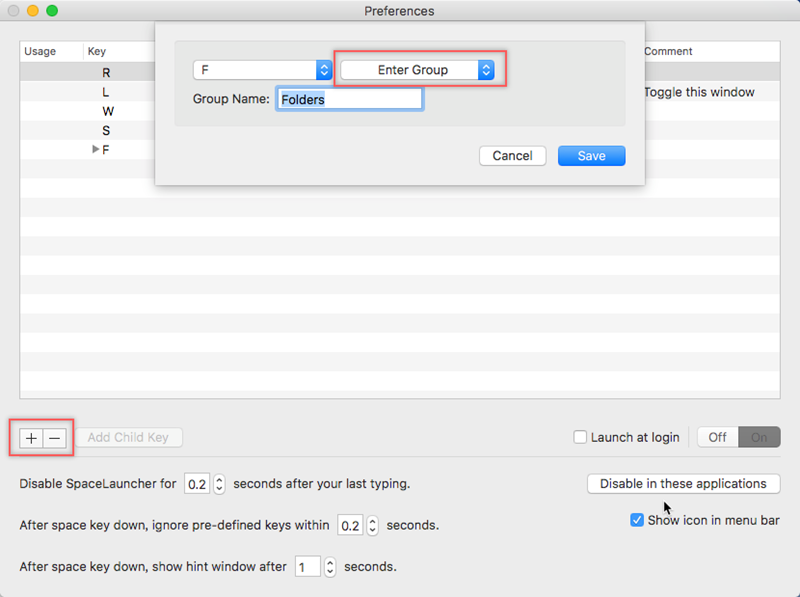800x597 pixels.
Task: Open the F key selection dropdown
Action: 262,70
